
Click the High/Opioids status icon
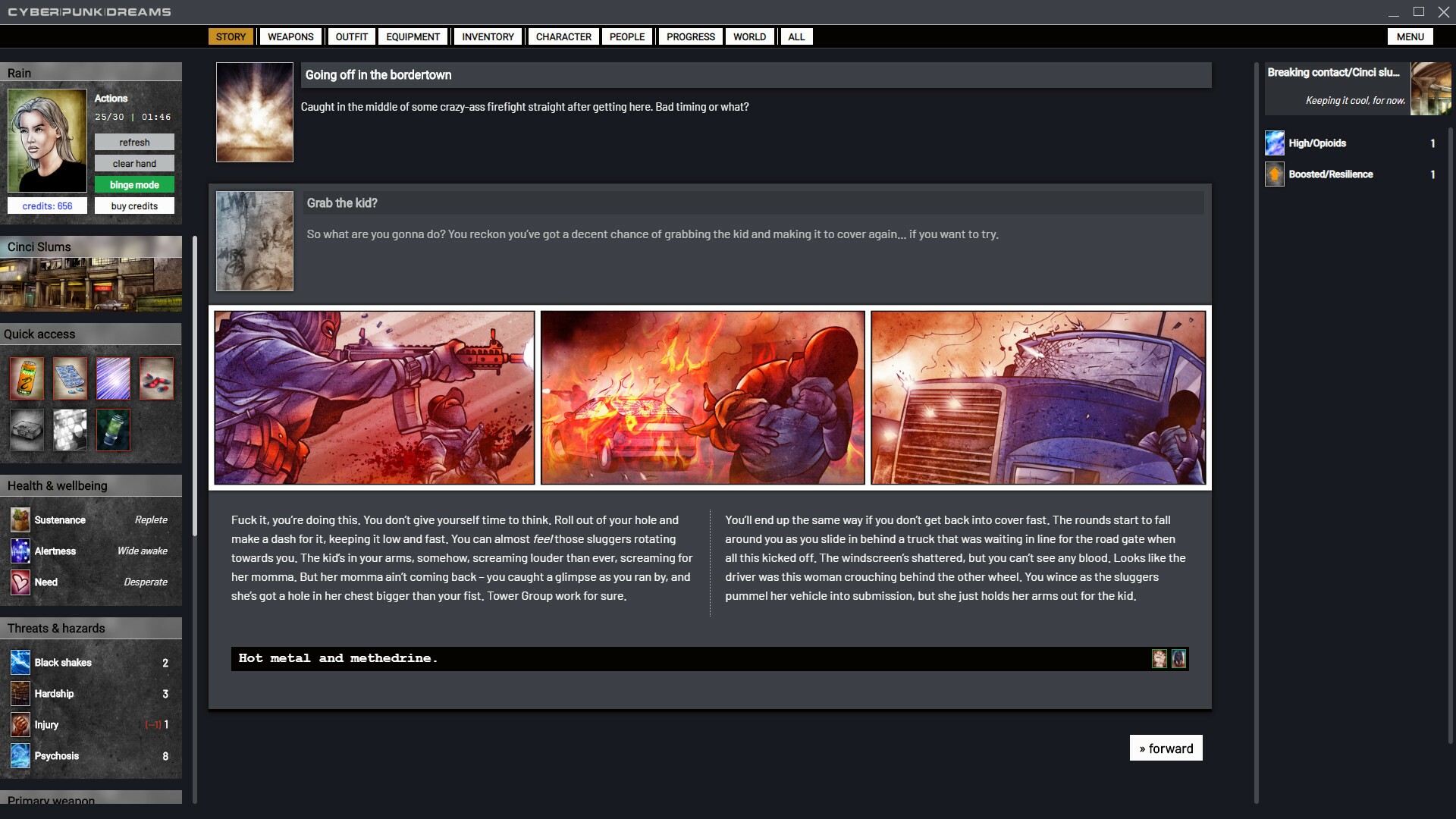coord(1275,143)
